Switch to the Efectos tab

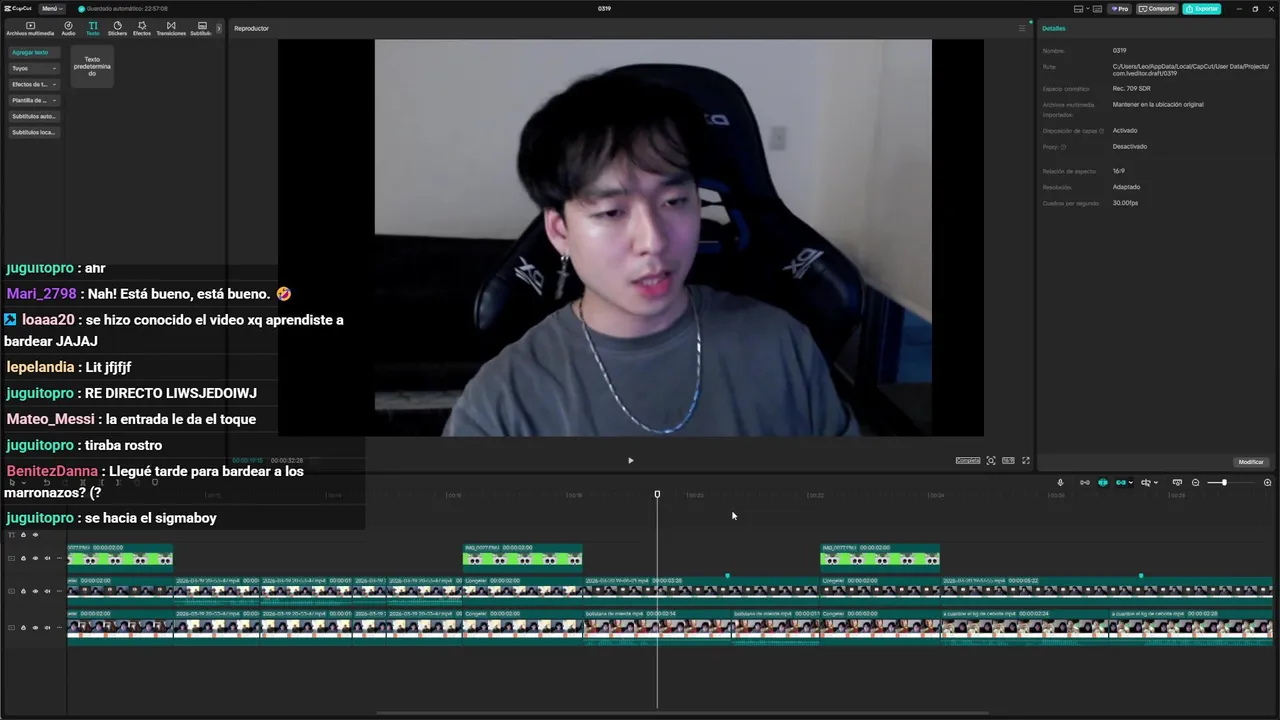point(142,28)
